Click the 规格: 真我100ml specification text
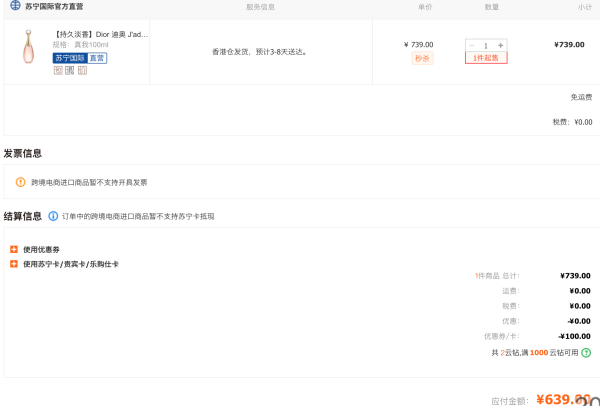This screenshot has height=406, width=600. 80,45
